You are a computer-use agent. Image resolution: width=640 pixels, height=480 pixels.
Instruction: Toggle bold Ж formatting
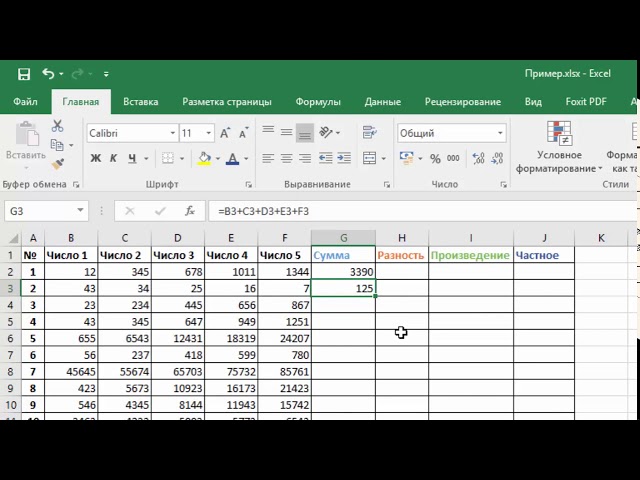click(x=96, y=159)
